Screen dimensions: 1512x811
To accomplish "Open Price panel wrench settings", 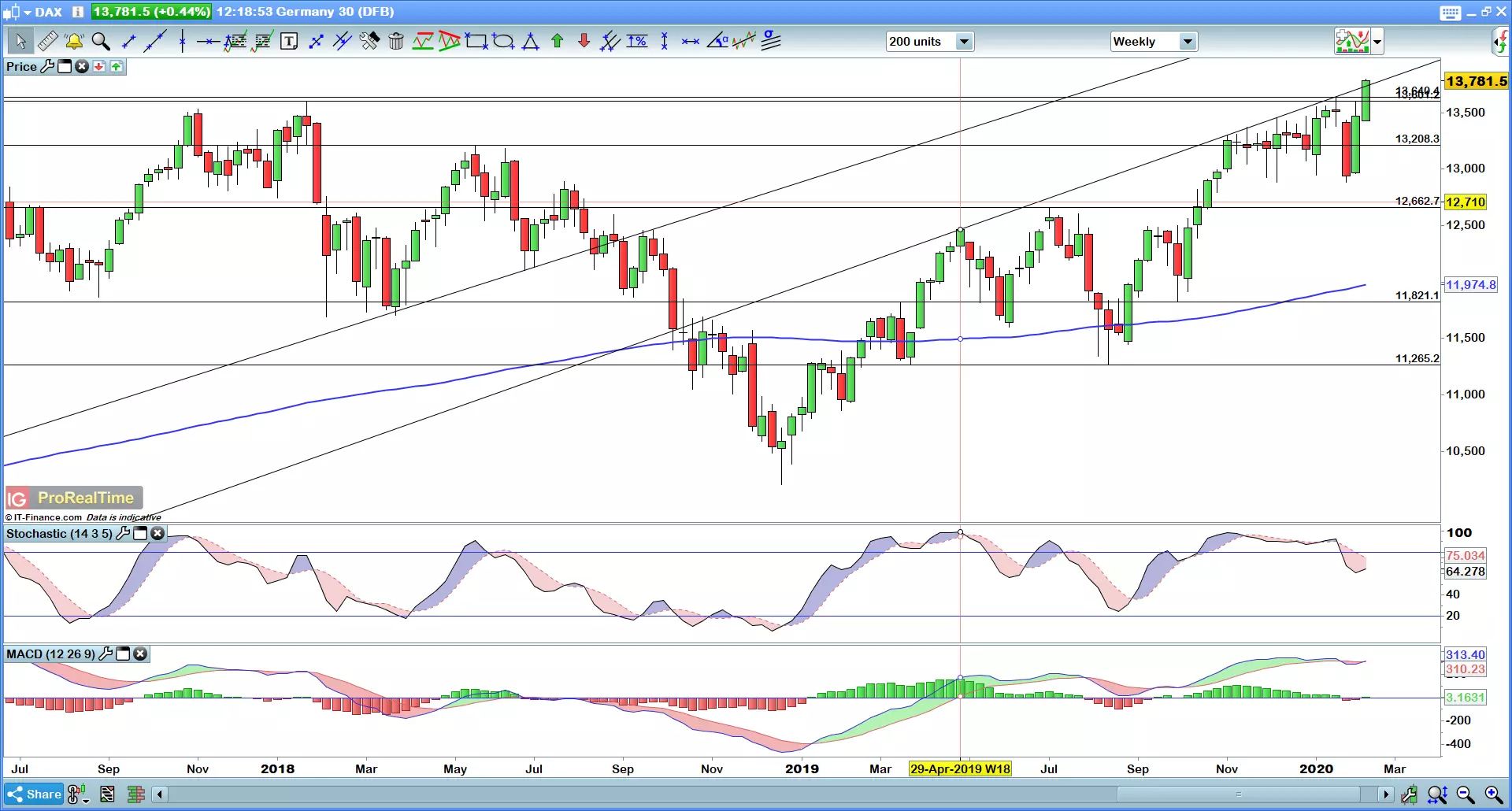I will (47, 67).
